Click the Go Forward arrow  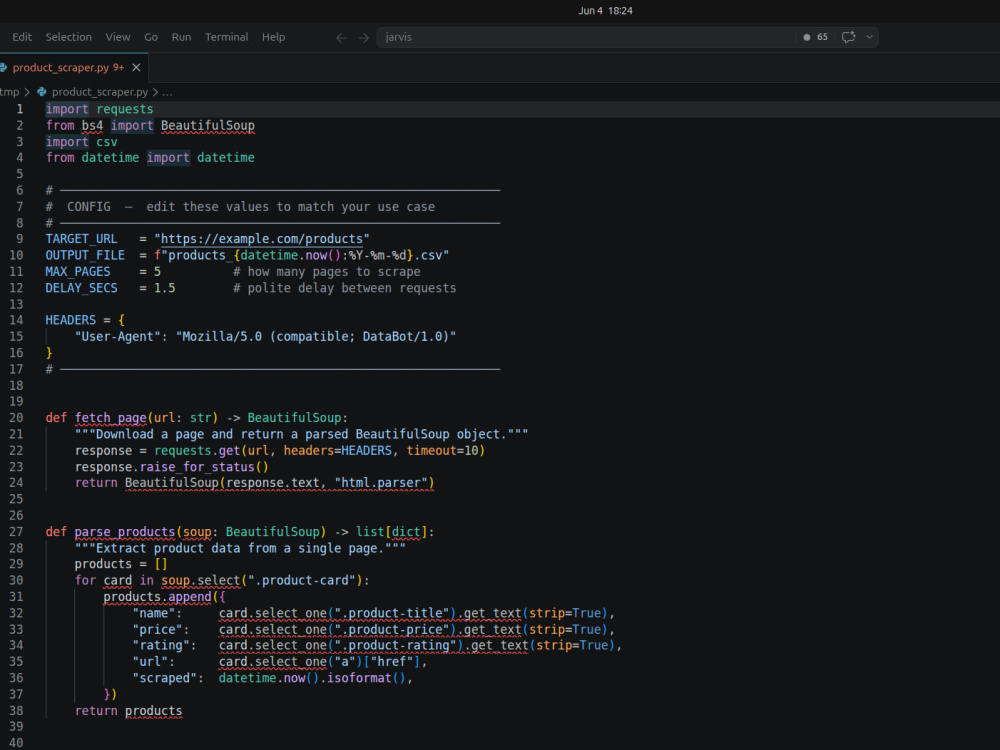[x=364, y=38]
